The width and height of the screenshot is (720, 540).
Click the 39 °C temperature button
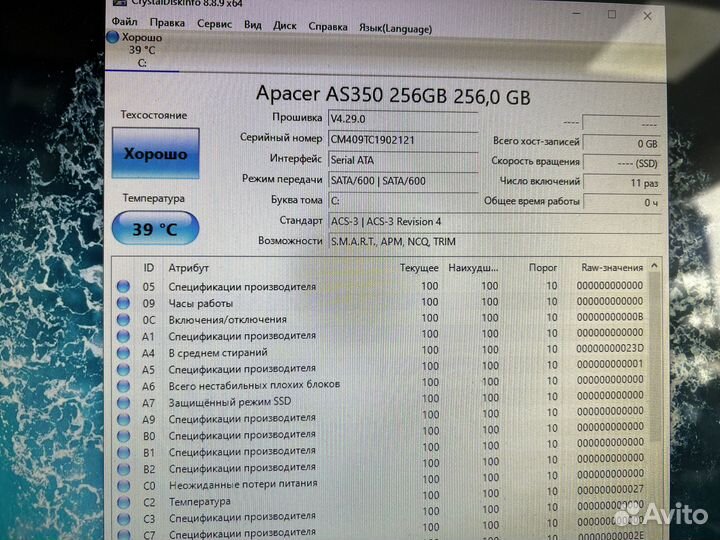(x=155, y=228)
